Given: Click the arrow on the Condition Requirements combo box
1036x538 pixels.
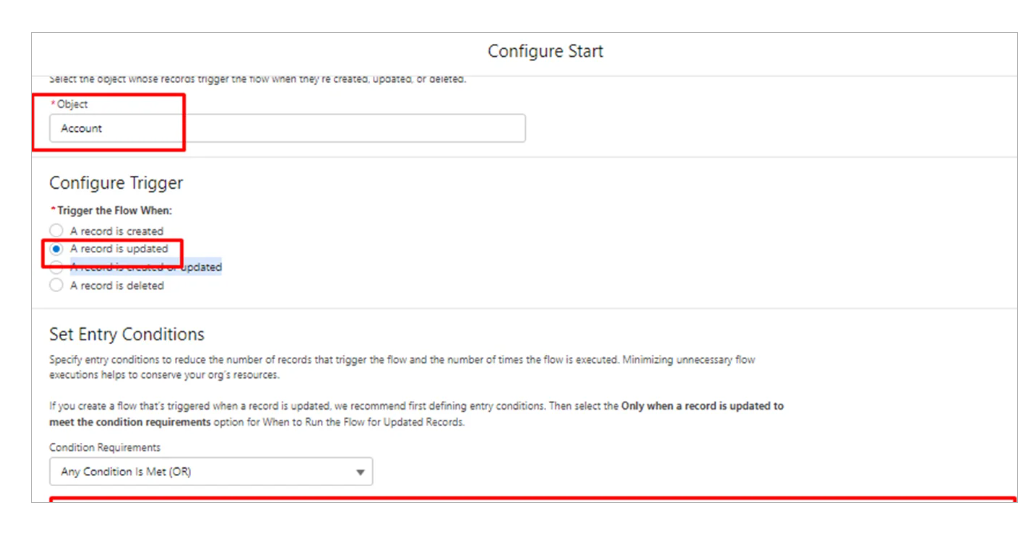Looking at the screenshot, I should [x=360, y=472].
